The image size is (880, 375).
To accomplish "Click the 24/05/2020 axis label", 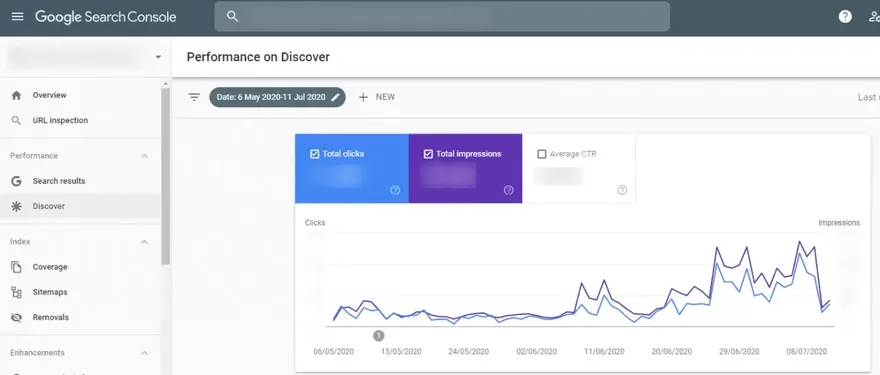I will 469,351.
